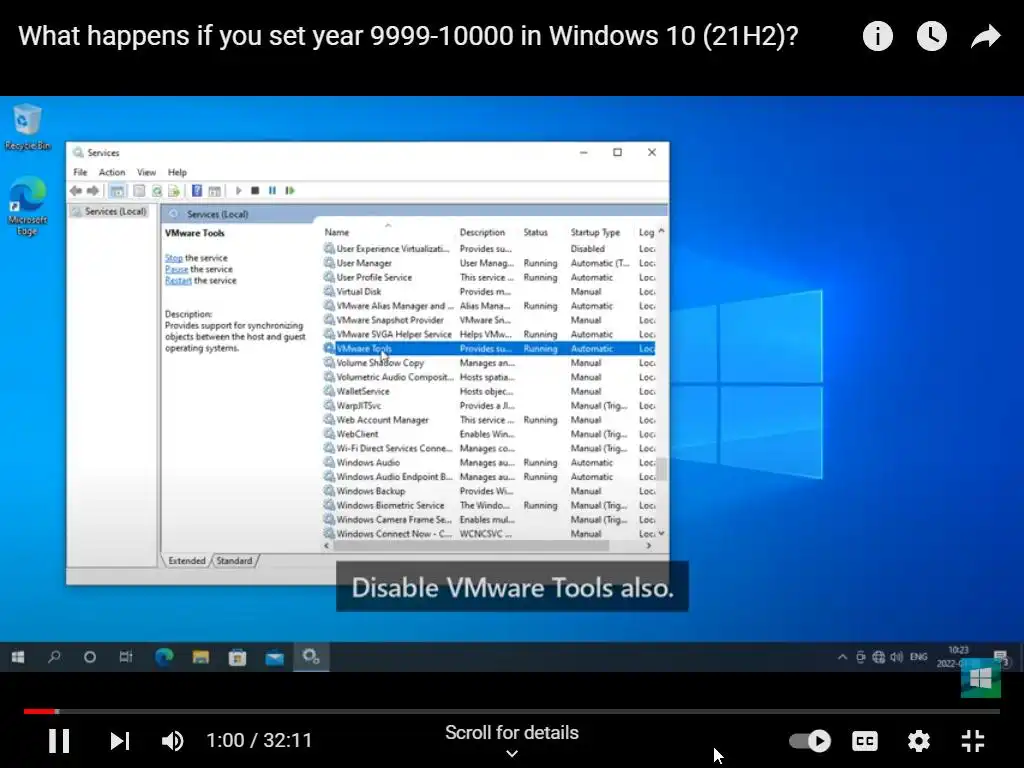
Task: Select Windows Biometric Service row
Action: (488, 505)
